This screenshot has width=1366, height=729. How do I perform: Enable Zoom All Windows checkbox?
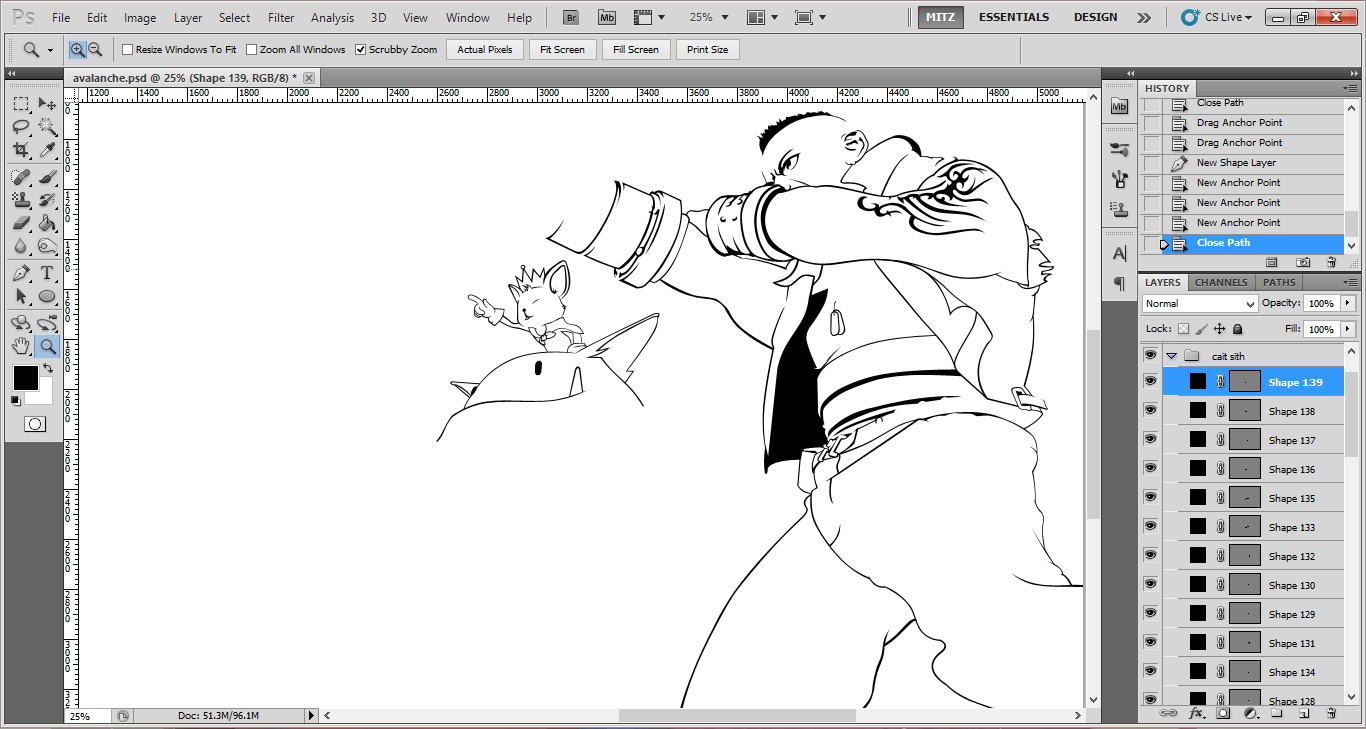point(251,49)
